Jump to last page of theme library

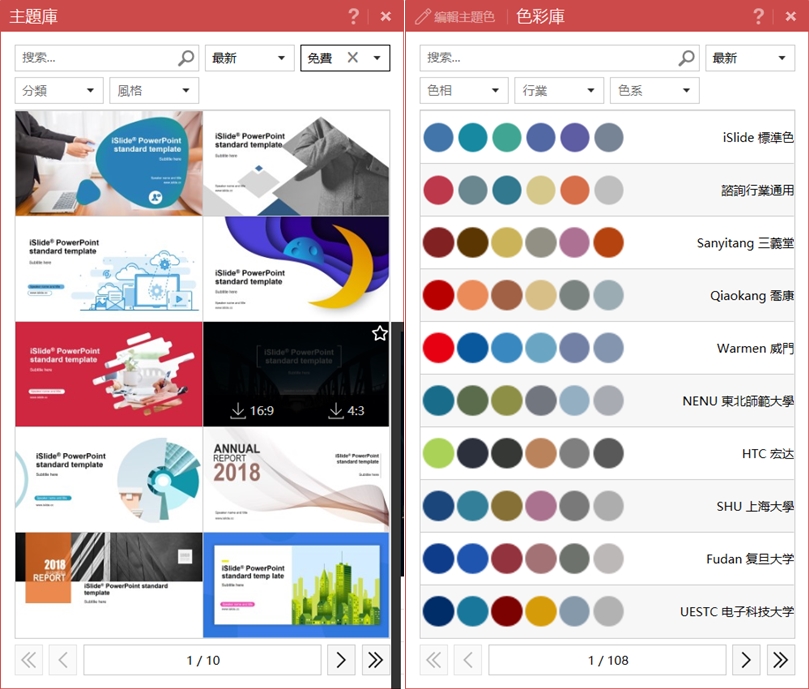tap(376, 660)
